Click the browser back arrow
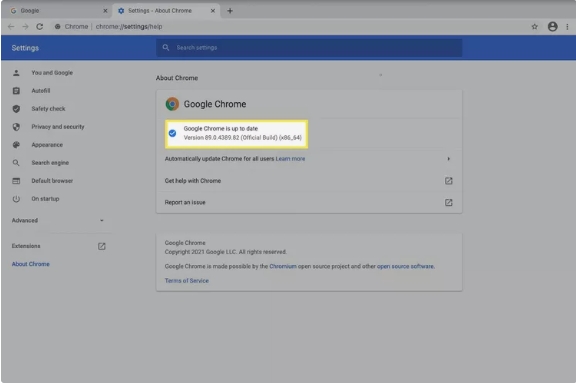This screenshot has width=576, height=383. click(x=11, y=26)
